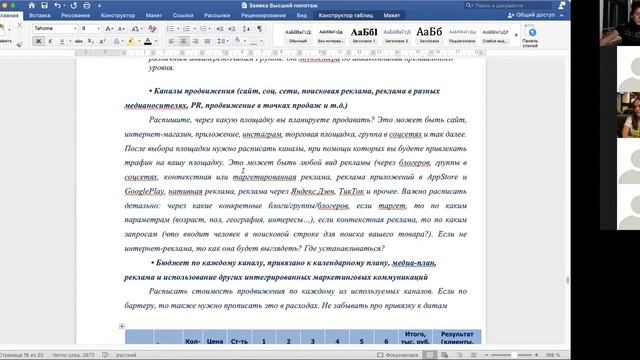The image size is (640, 360).
Task: Apply subscript formatting
Action: pyautogui.click(x=91, y=41)
